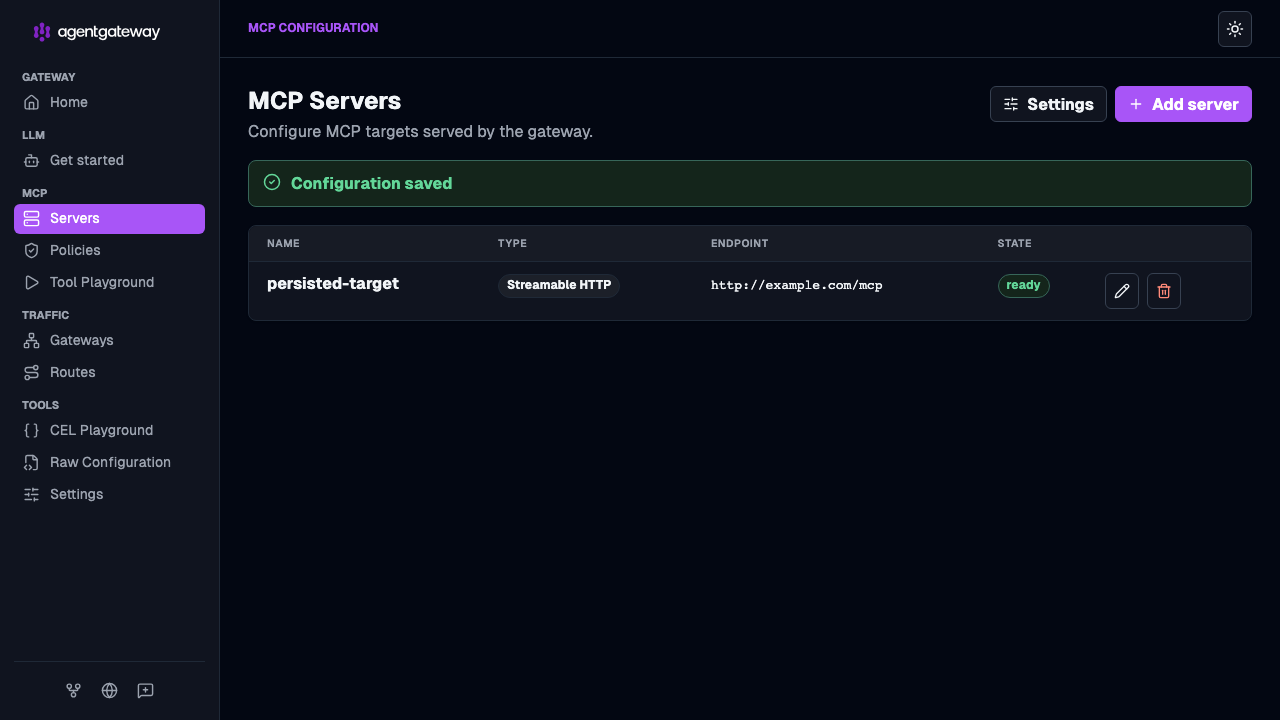This screenshot has height=720, width=1280.
Task: Open the Tool Playground page
Action: coord(109,282)
